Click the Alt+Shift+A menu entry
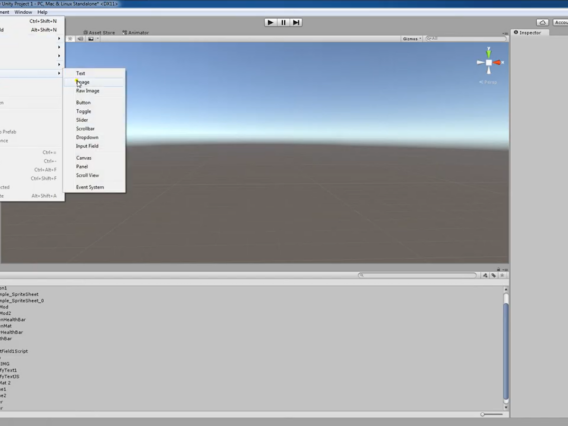Viewport: 568px width, 426px height. pyautogui.click(x=32, y=196)
